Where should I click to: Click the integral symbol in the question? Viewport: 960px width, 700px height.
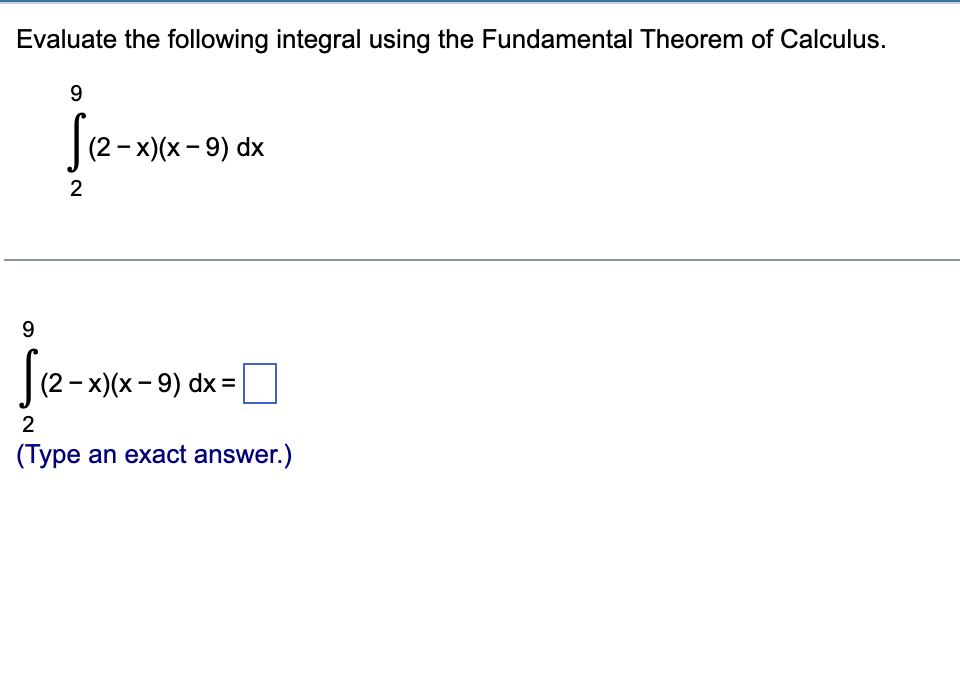75,140
